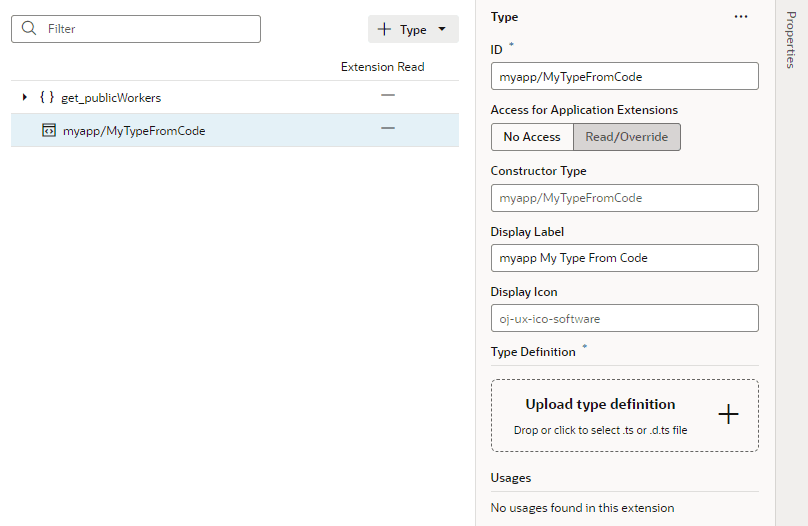Click the Display Icon field
The height and width of the screenshot is (526, 808).
click(625, 318)
